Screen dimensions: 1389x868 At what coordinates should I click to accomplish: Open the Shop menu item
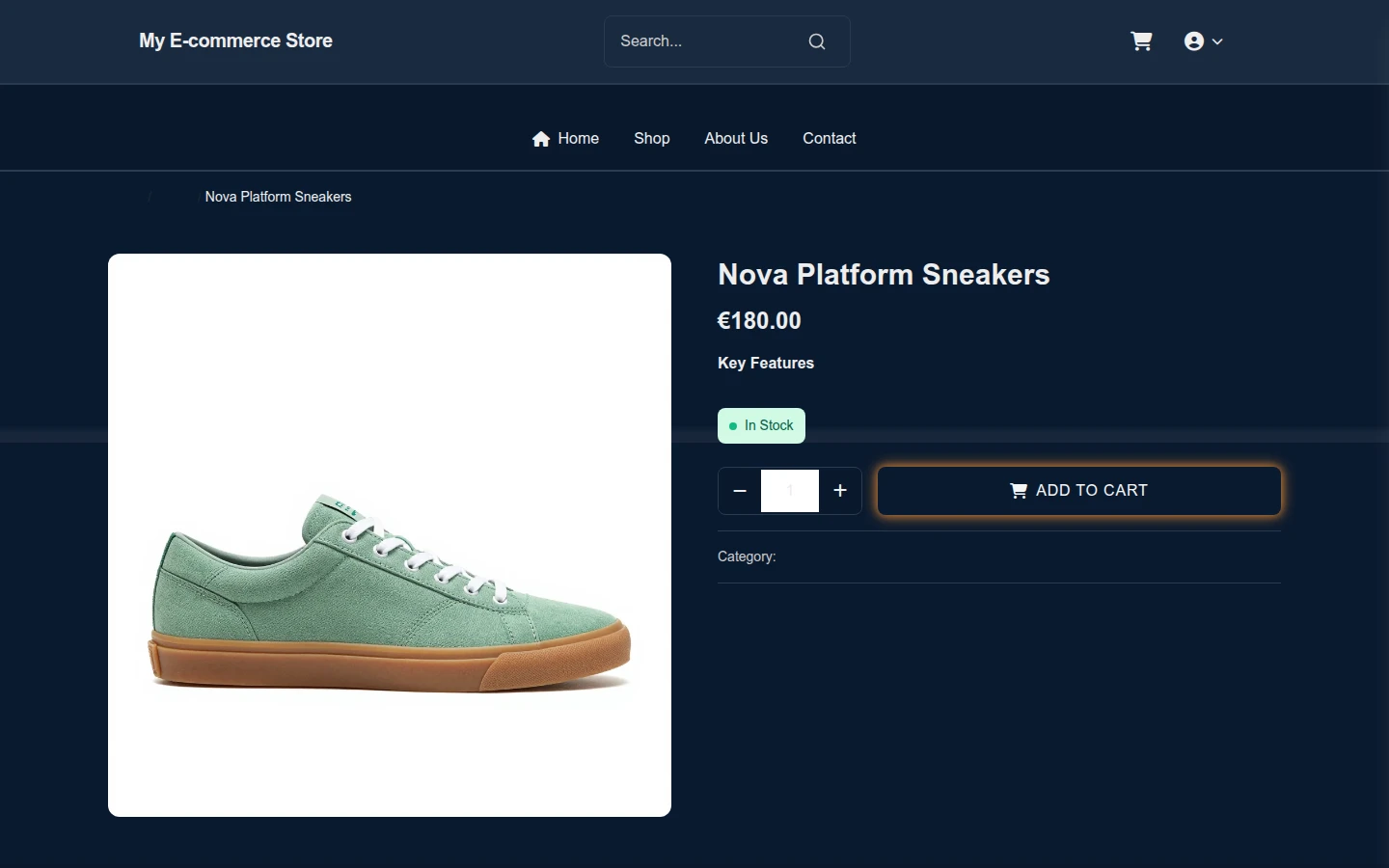(x=652, y=139)
